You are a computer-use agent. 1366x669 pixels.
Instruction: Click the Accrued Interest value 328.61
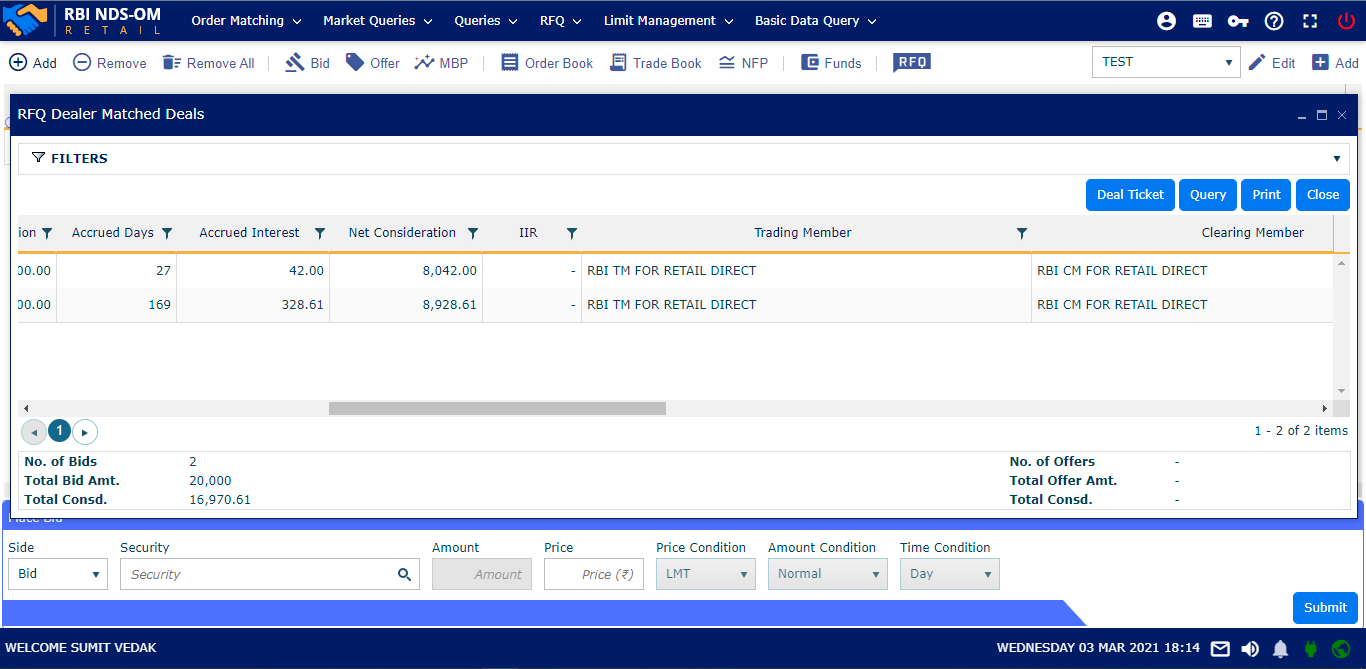[303, 305]
